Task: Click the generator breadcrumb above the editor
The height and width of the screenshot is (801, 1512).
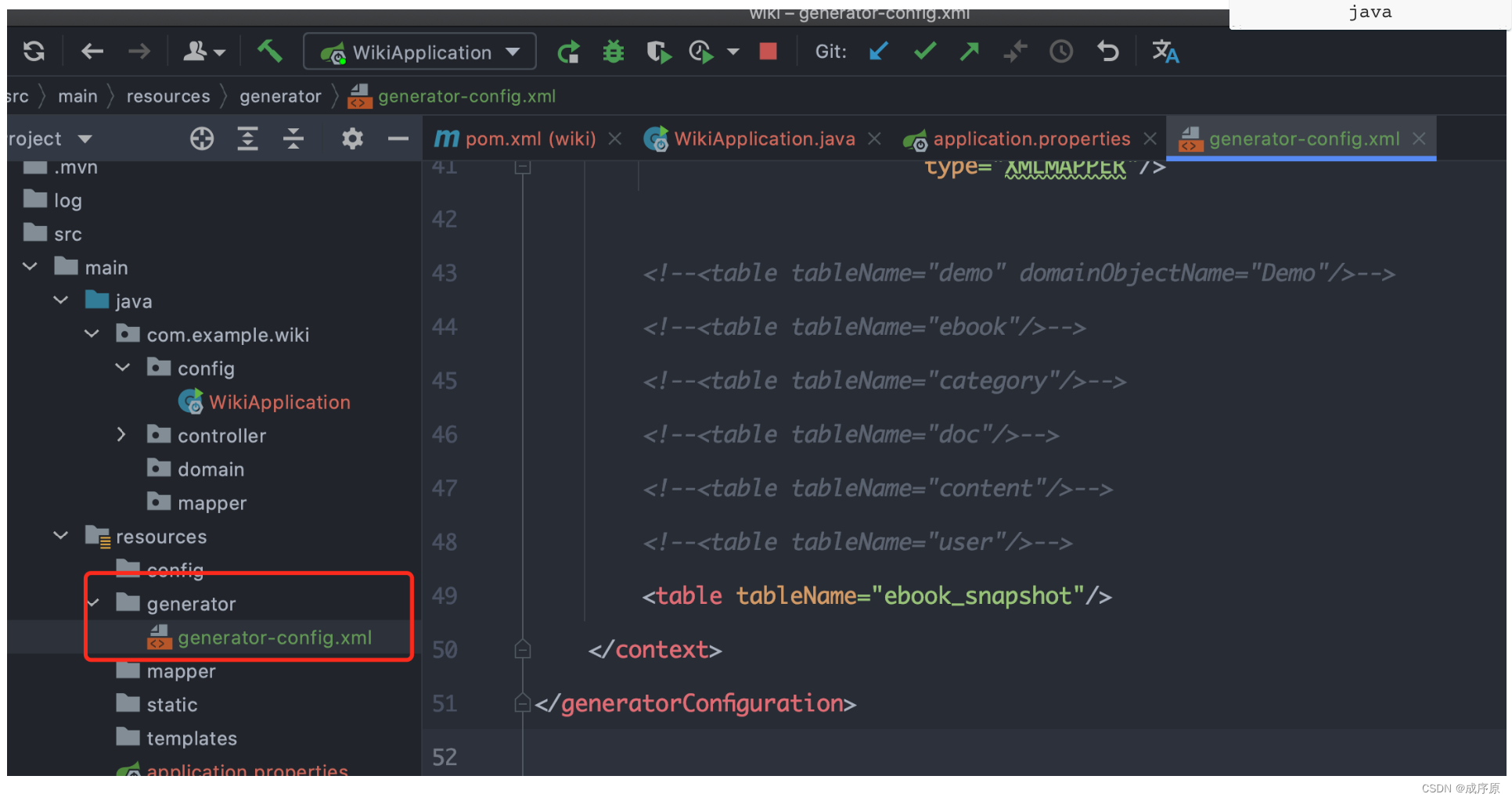Action: (280, 95)
